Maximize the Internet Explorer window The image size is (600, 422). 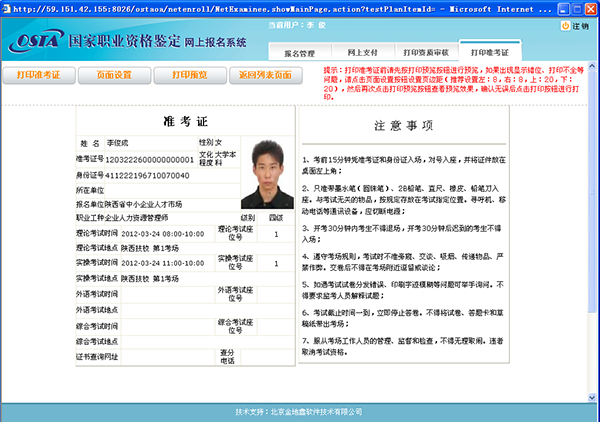point(577,9)
